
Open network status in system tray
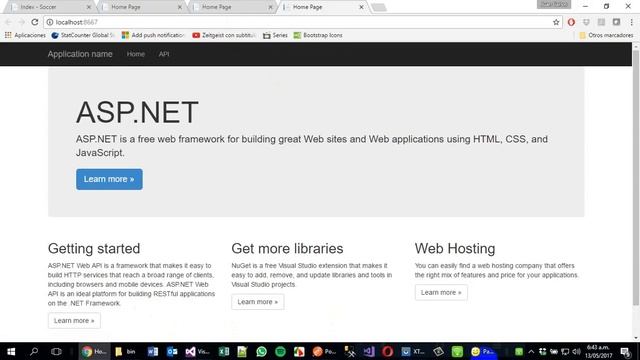[x=565, y=351]
